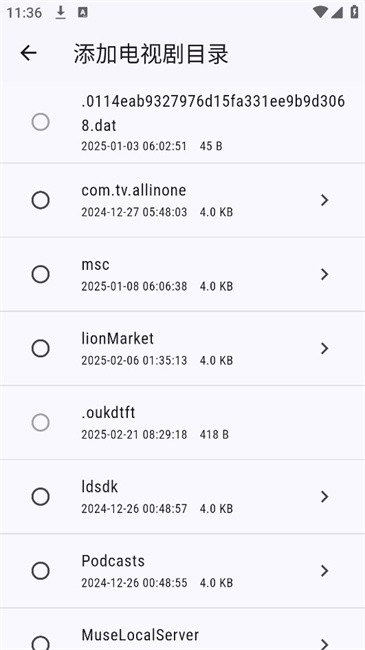Expand the ldsdk folder chevron

click(x=324, y=497)
